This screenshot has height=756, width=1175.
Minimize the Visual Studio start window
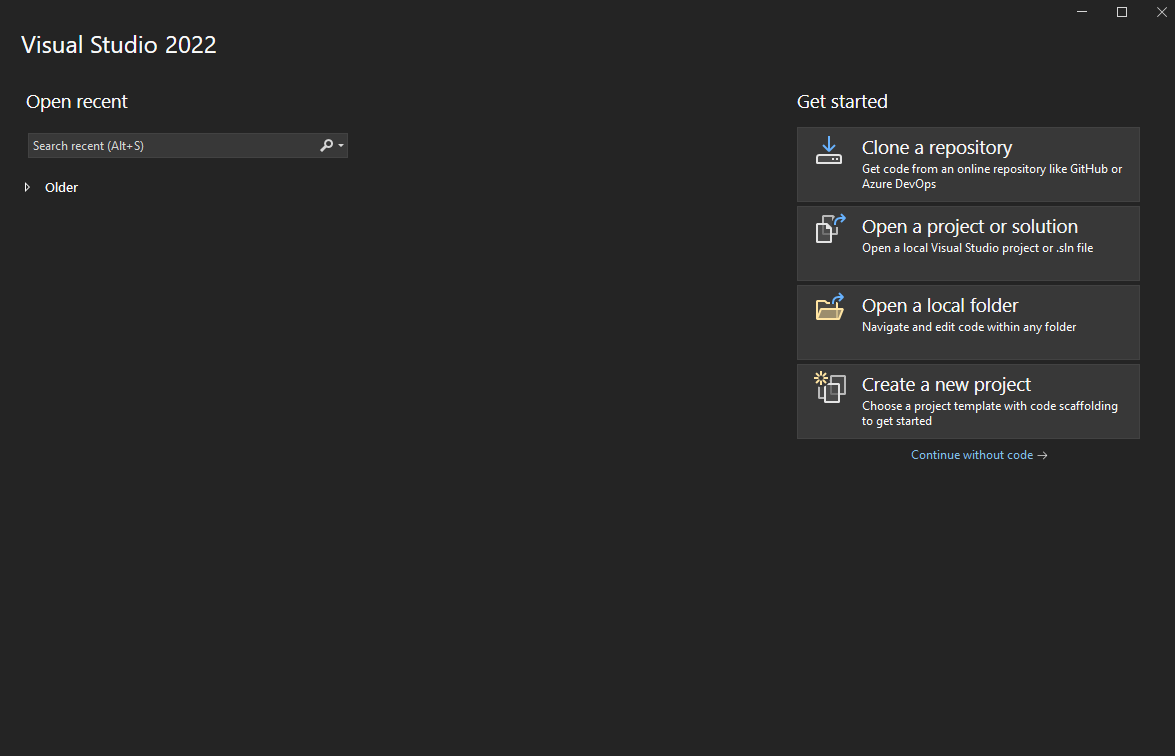pos(1082,11)
